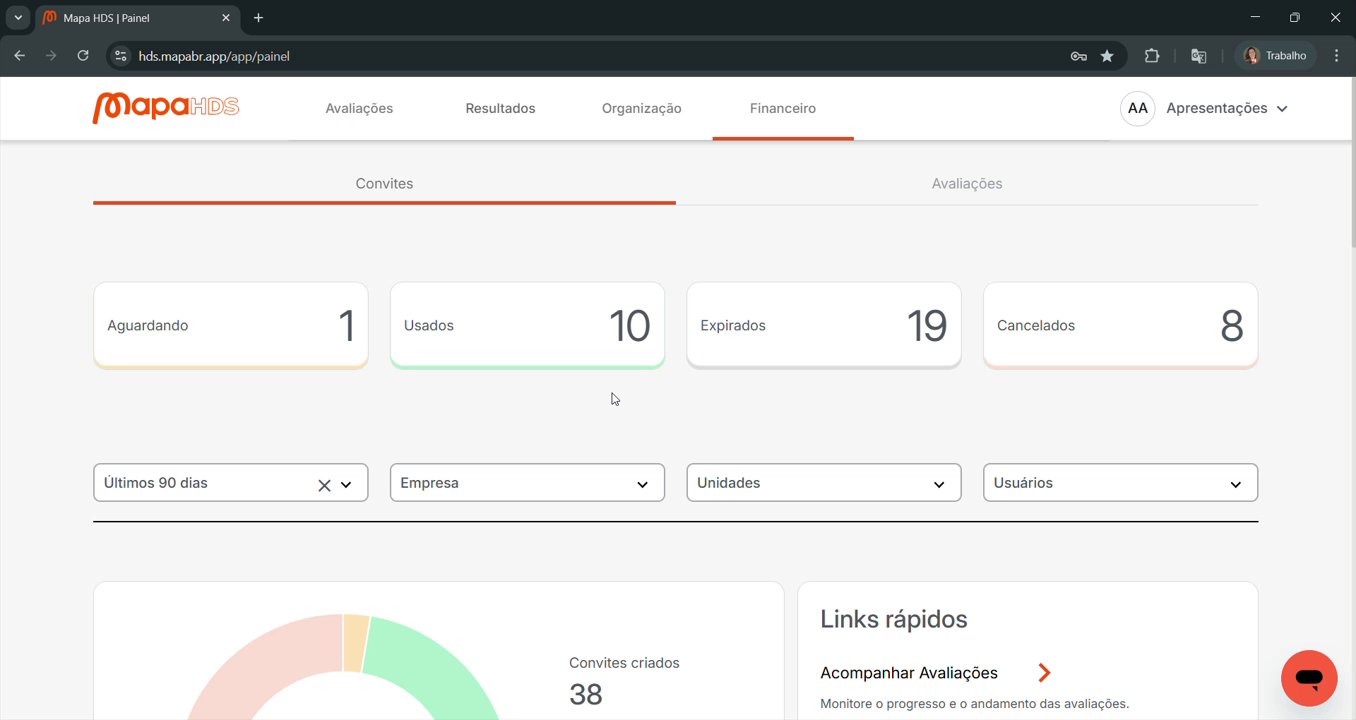Image resolution: width=1356 pixels, height=720 pixels.
Task: Clear the Últimos 90 dias filter with X
Action: [324, 485]
